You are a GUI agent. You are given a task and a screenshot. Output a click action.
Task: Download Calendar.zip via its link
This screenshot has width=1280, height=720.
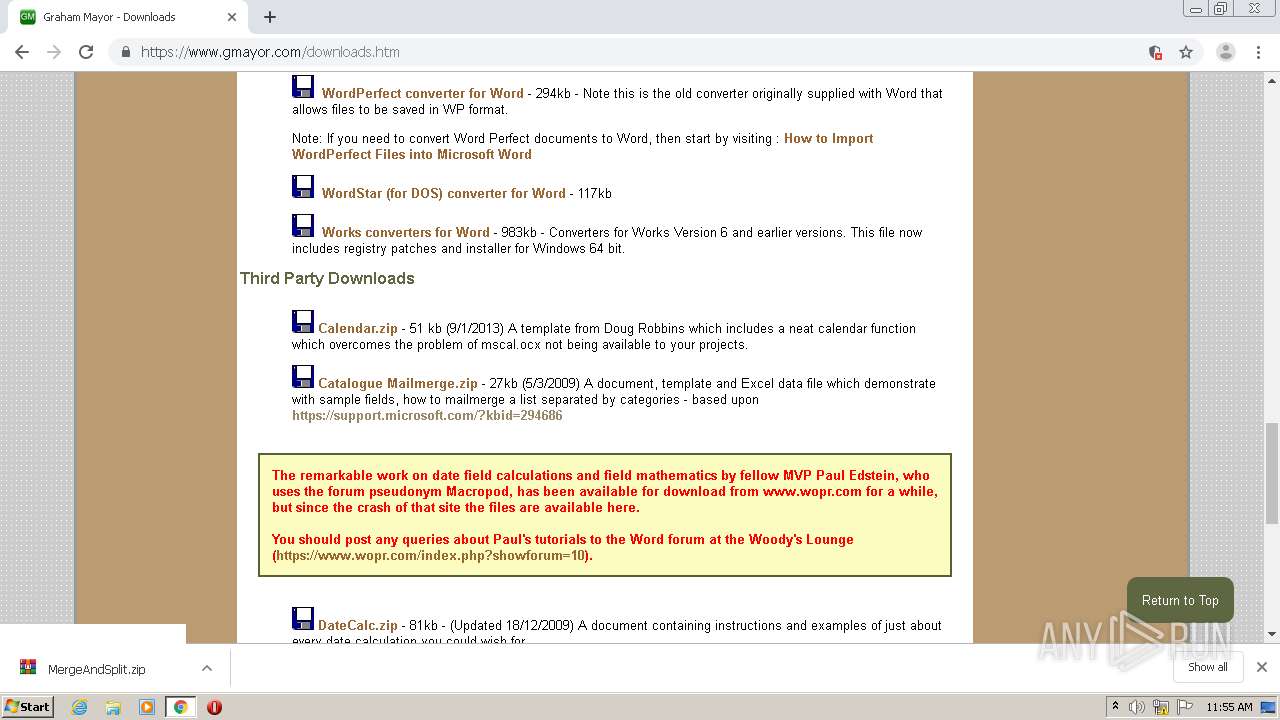(x=358, y=328)
